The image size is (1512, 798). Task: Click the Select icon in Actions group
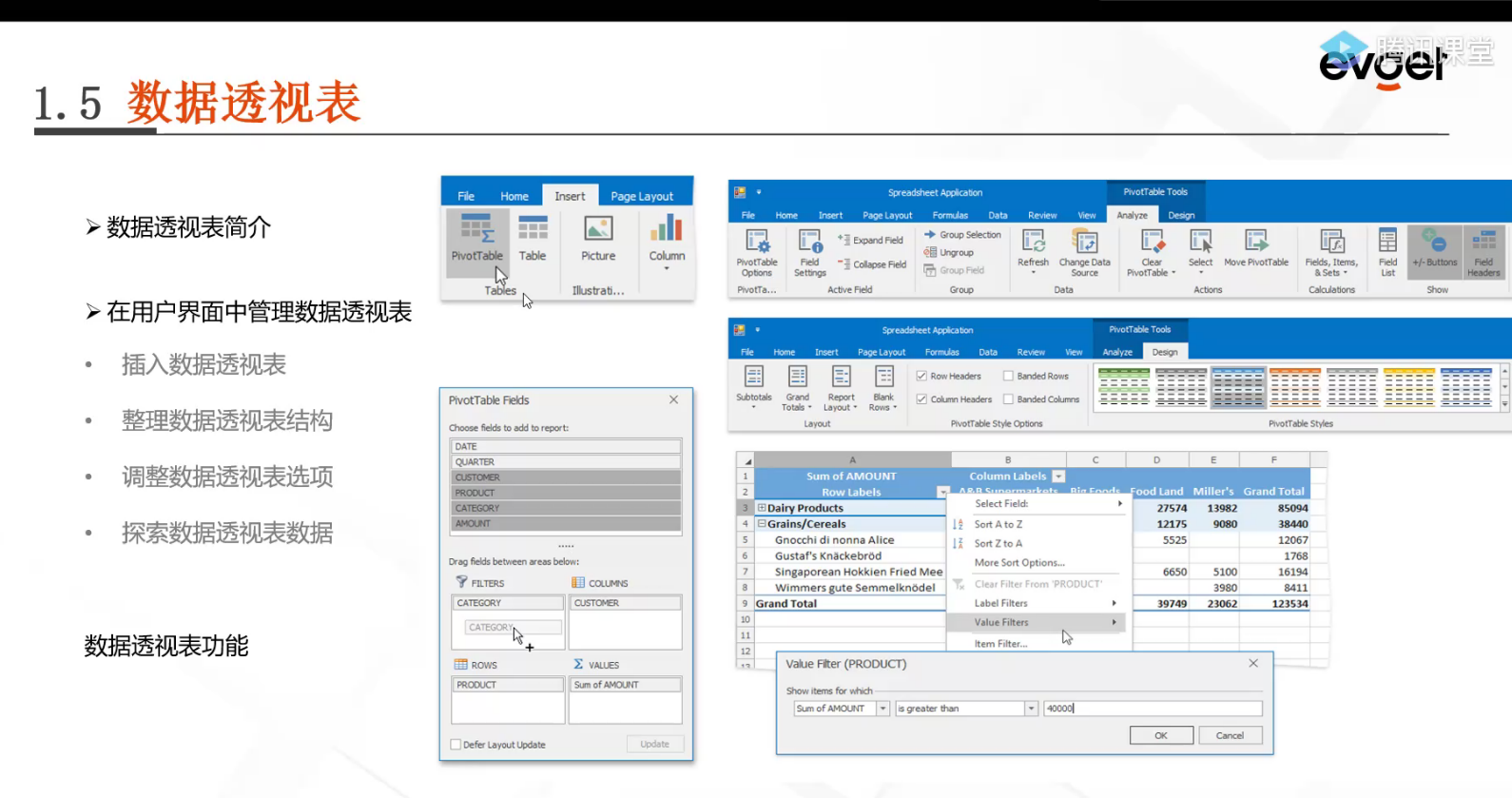1200,251
